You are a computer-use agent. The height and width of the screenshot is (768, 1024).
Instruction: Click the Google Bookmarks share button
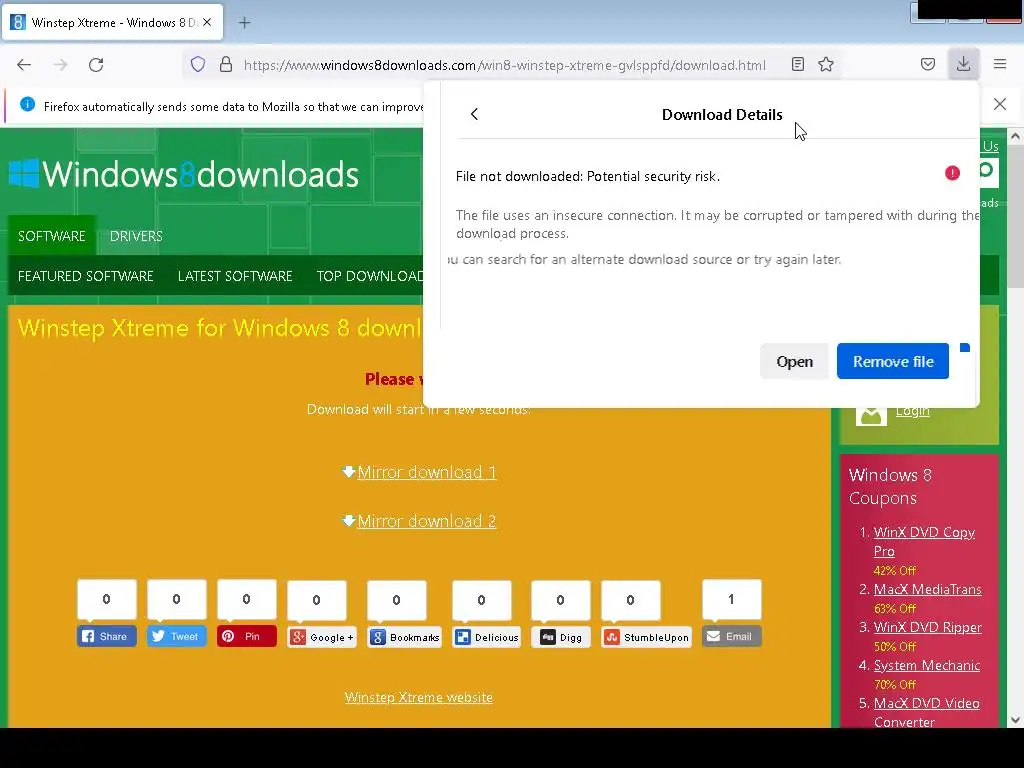(404, 637)
